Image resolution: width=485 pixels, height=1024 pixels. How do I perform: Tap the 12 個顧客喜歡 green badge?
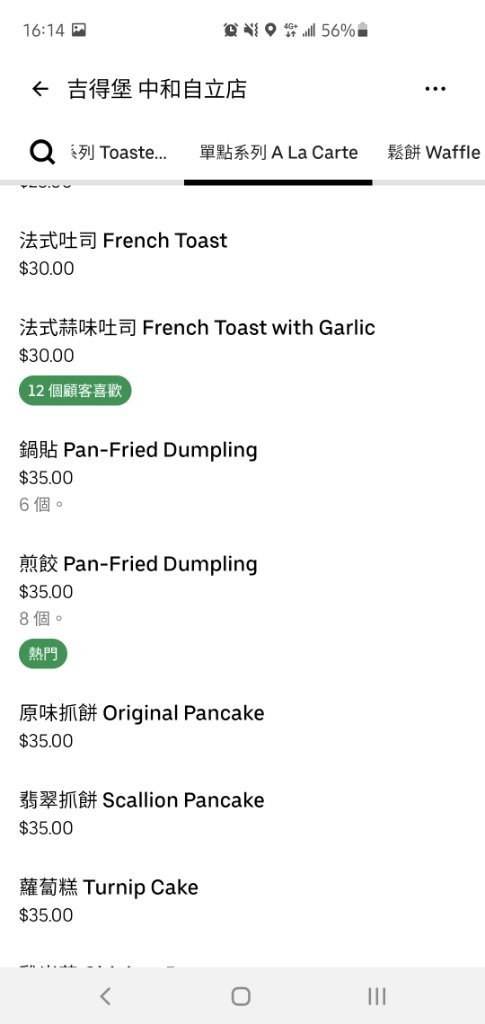(x=75, y=391)
